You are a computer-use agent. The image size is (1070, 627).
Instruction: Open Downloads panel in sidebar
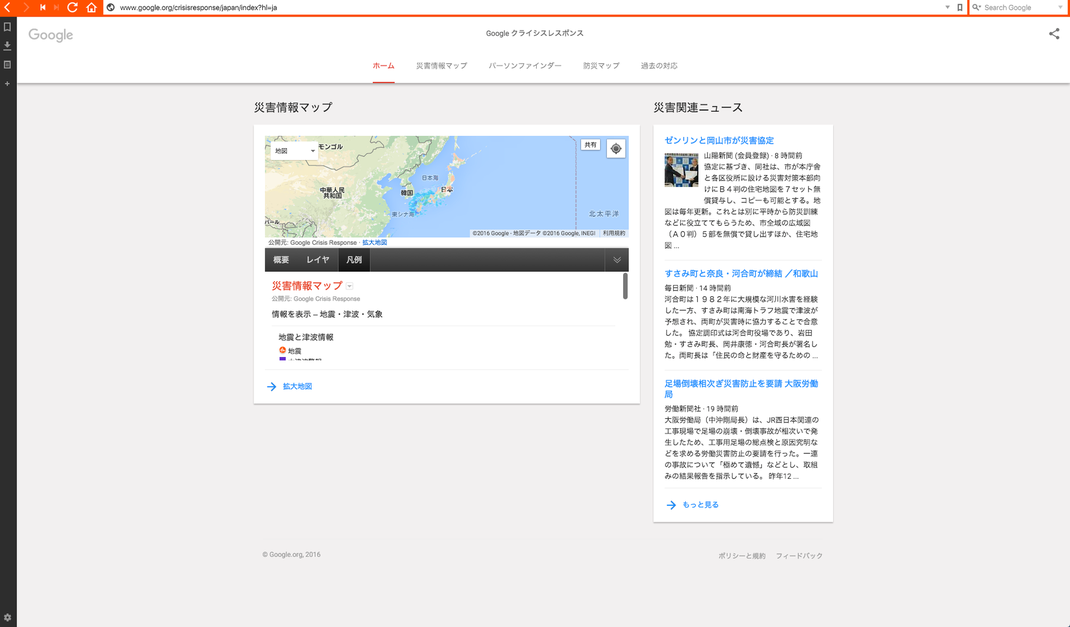coord(8,46)
